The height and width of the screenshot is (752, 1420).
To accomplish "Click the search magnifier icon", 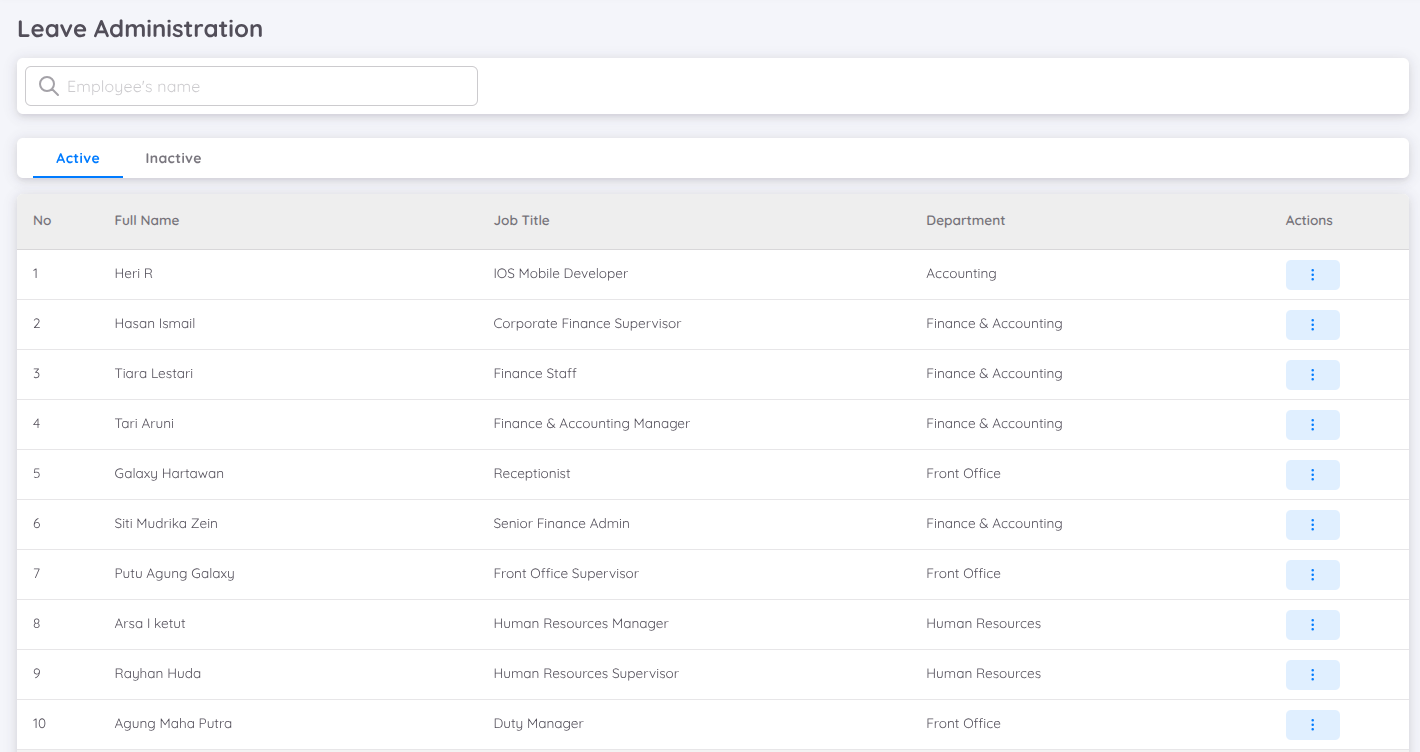I will tap(48, 86).
